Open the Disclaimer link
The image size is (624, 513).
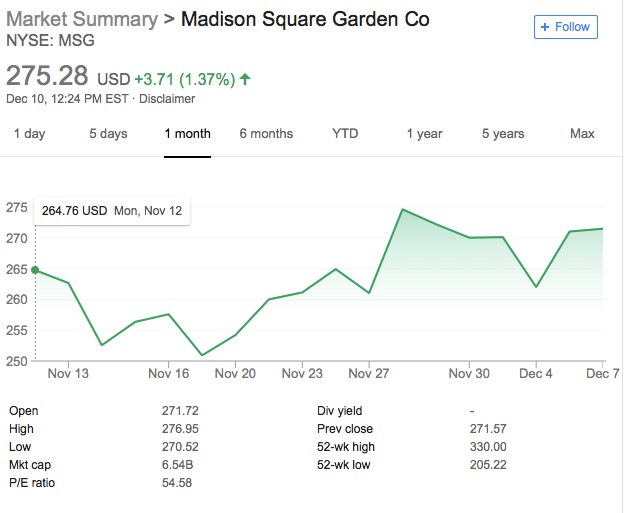tap(167, 98)
